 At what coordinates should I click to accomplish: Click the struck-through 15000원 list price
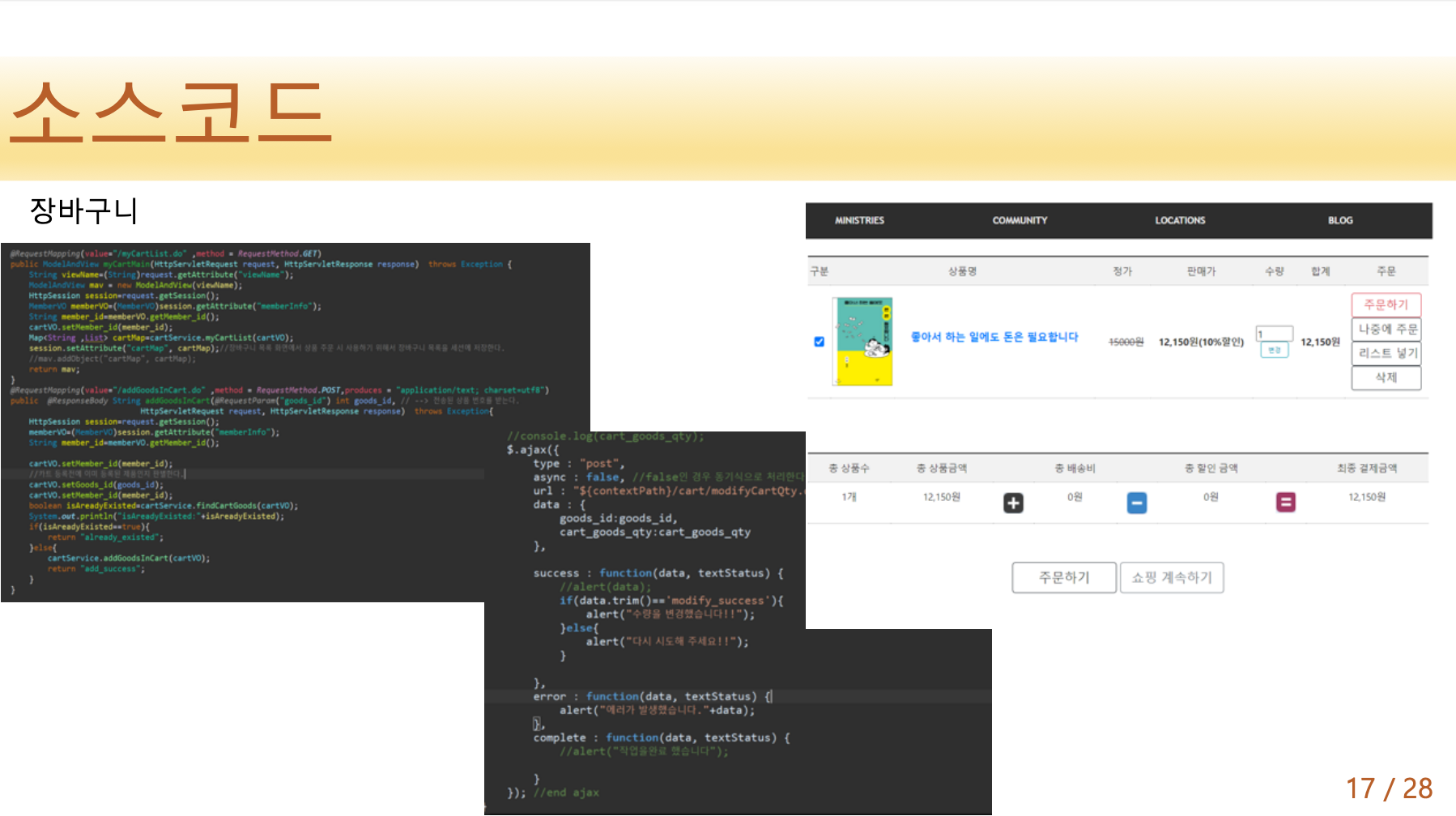(1126, 342)
